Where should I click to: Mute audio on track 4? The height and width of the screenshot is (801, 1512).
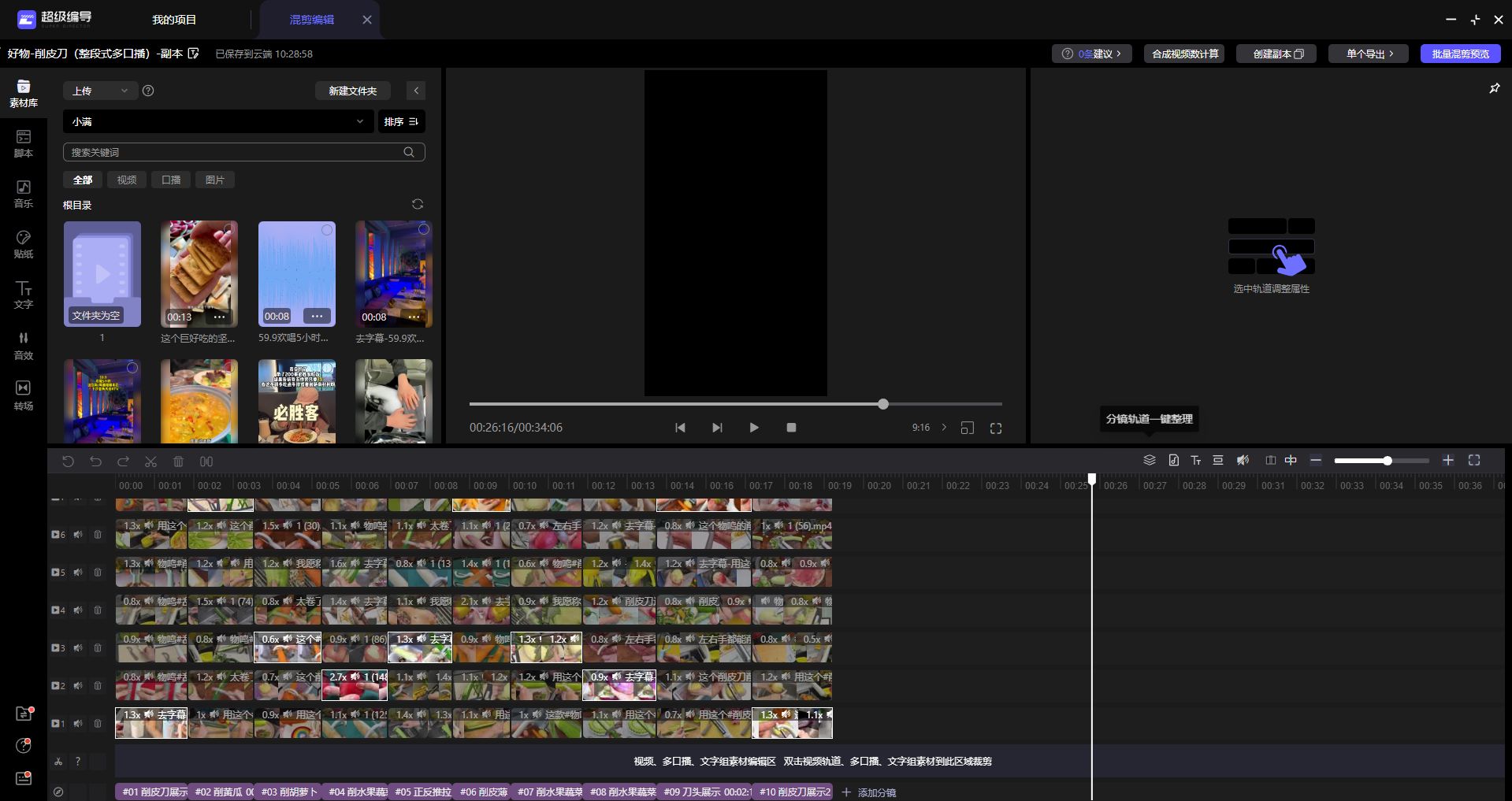pos(78,610)
